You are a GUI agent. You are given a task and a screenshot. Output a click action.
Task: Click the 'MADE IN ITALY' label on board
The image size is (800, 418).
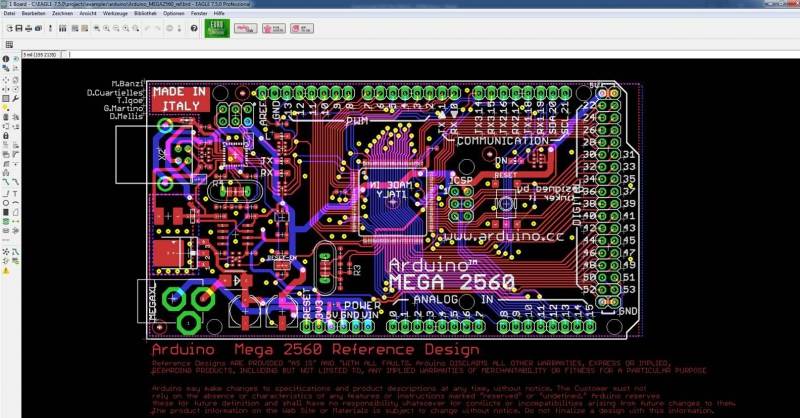[x=180, y=99]
